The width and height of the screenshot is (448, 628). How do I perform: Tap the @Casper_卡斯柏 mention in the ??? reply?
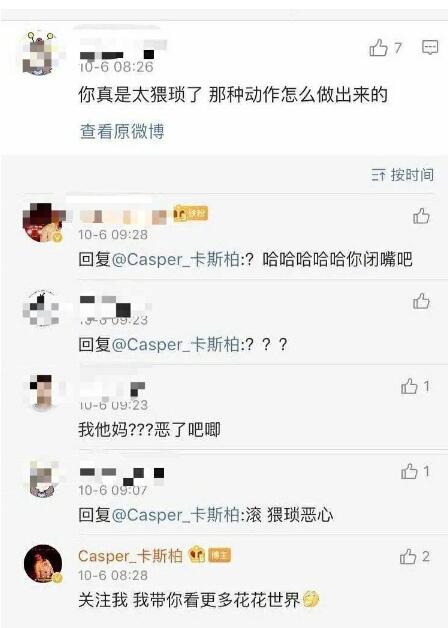point(176,344)
